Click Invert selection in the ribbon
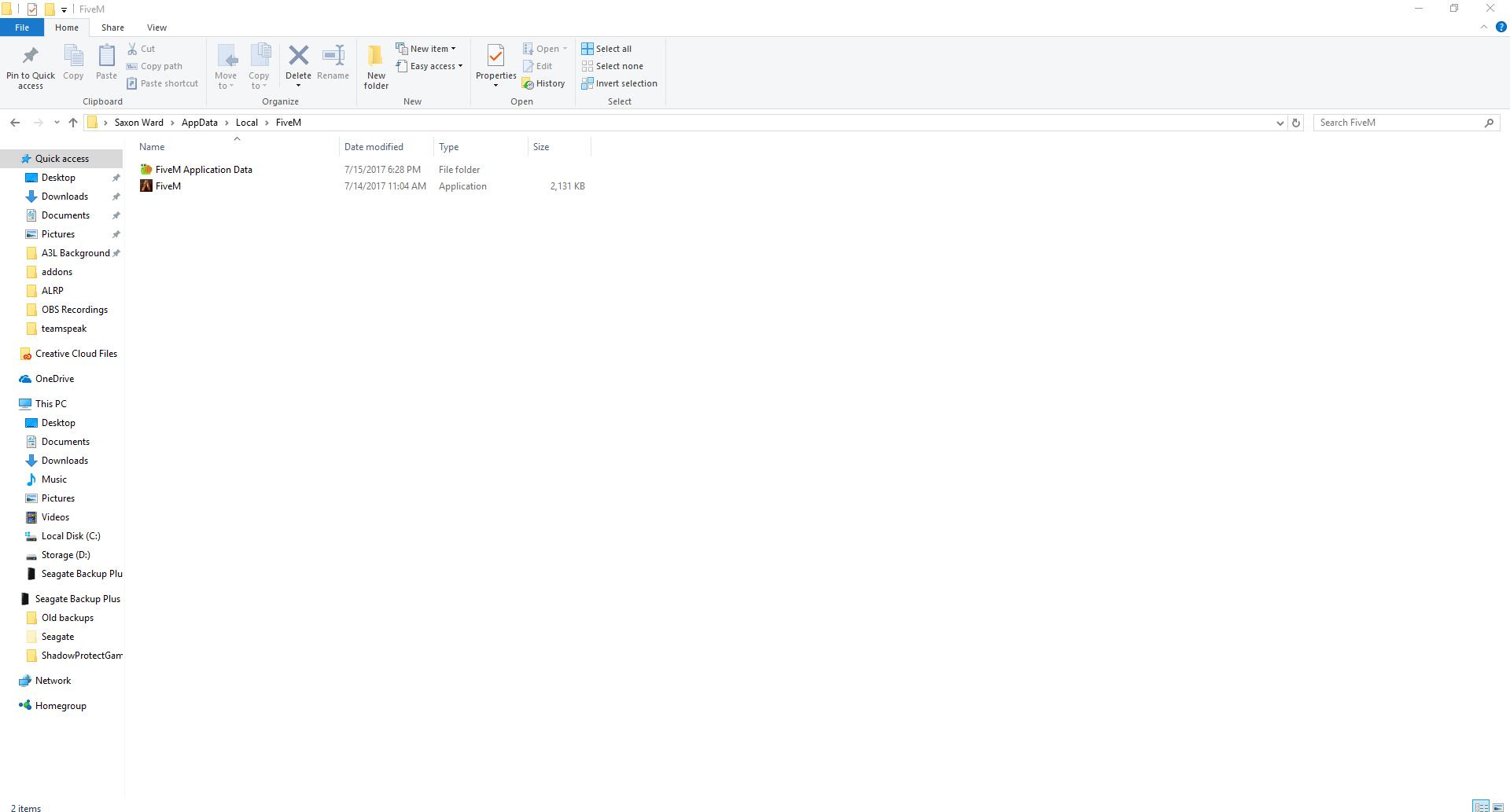 pyautogui.click(x=620, y=83)
